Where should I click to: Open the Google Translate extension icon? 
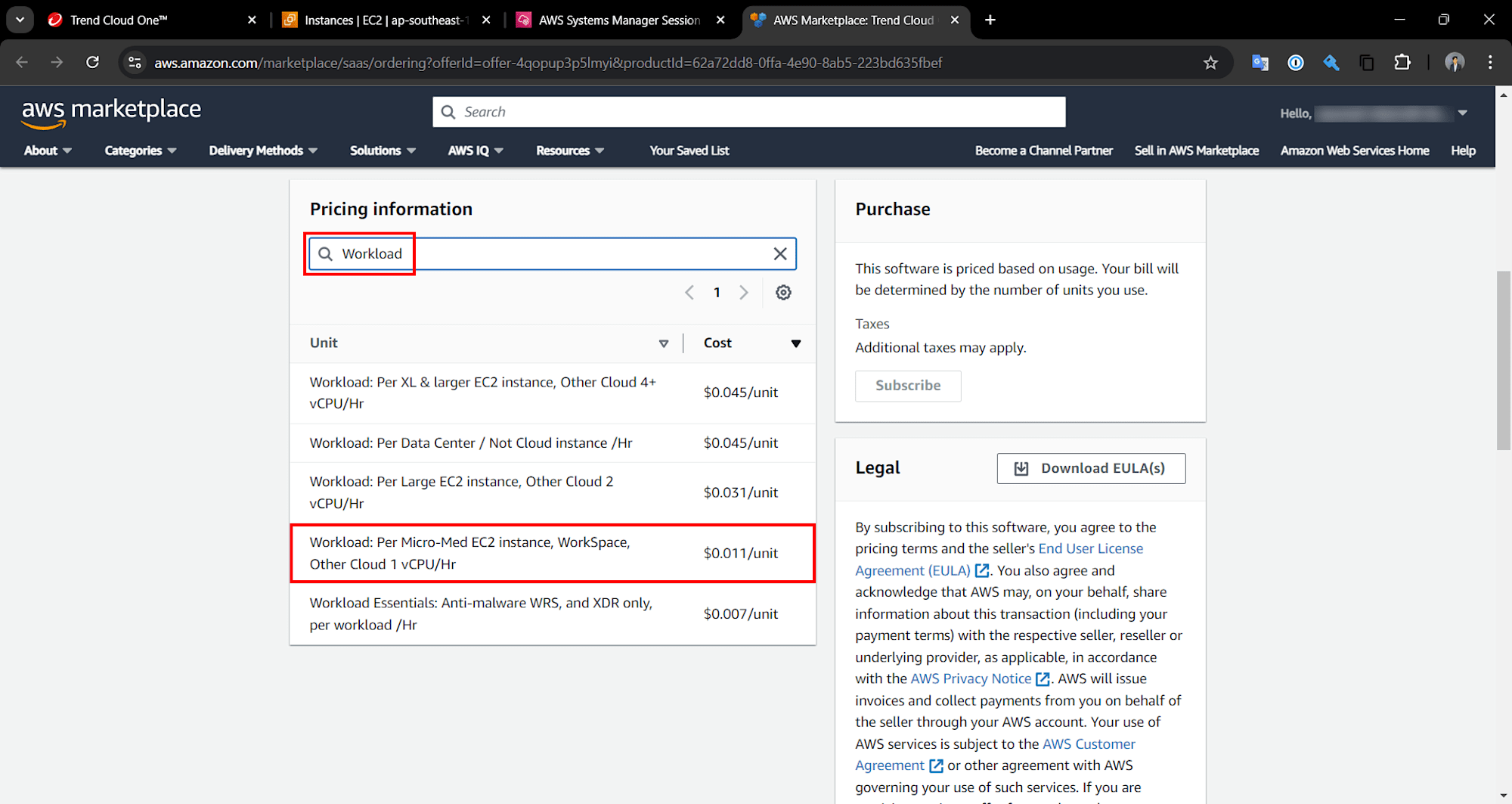coord(1259,63)
